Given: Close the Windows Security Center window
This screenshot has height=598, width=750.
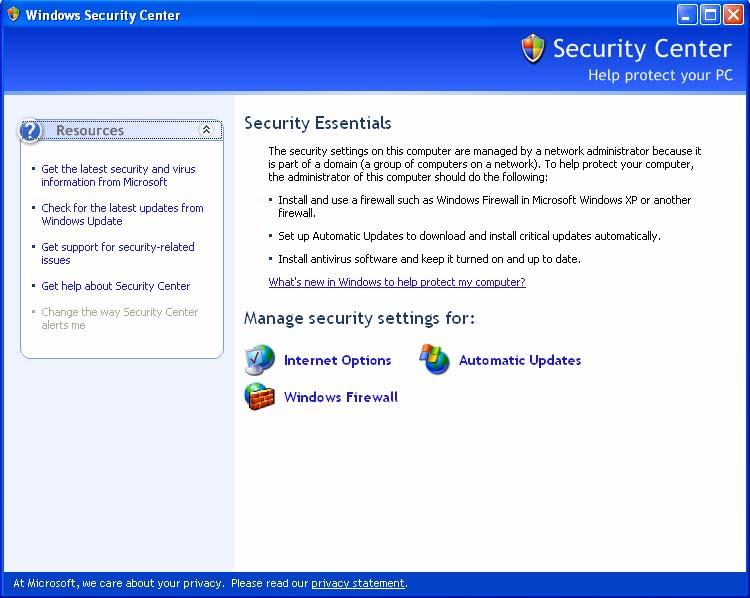Looking at the screenshot, I should click(733, 14).
